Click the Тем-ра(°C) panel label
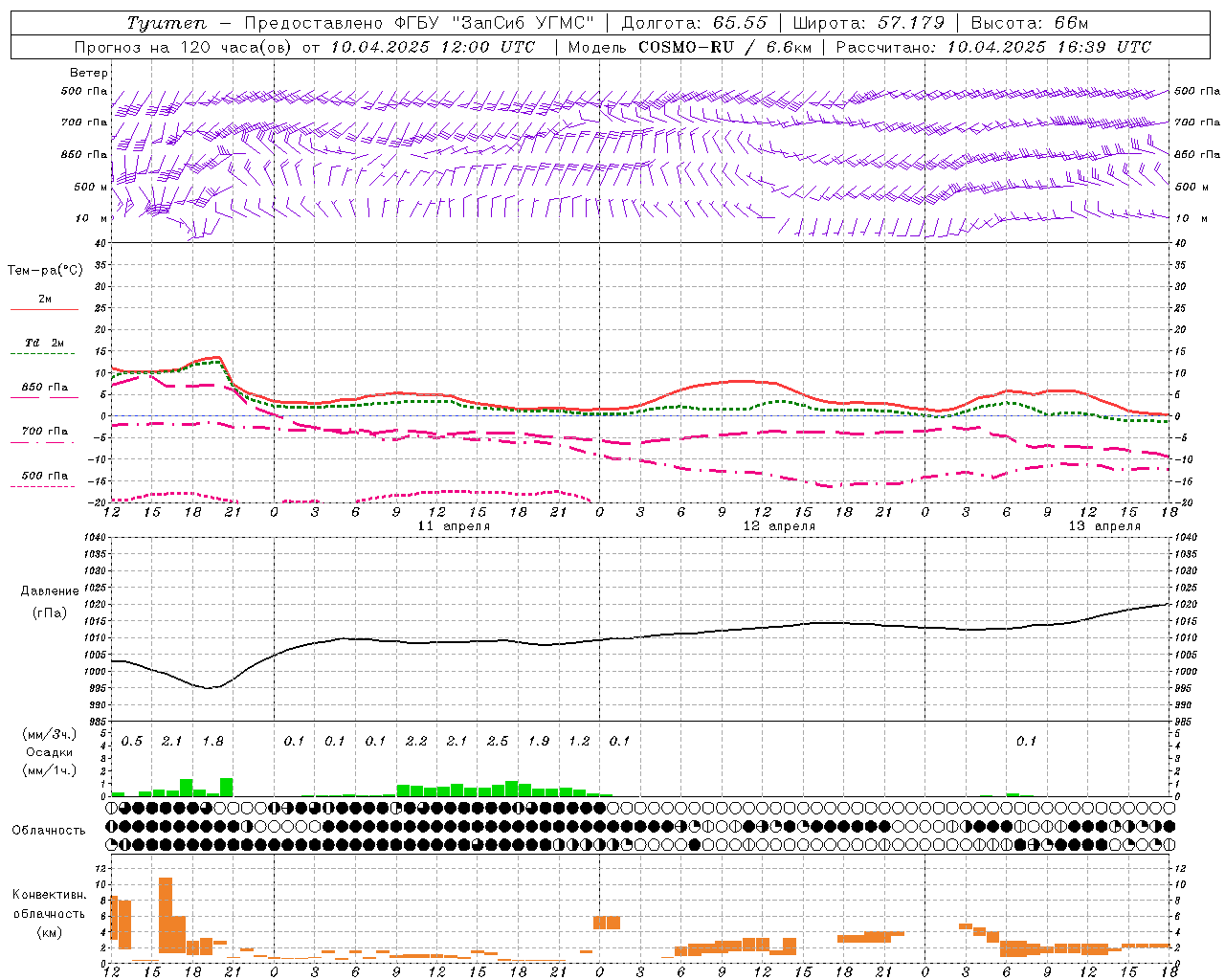Image resolution: width=1225 pixels, height=980 pixels. 45,271
